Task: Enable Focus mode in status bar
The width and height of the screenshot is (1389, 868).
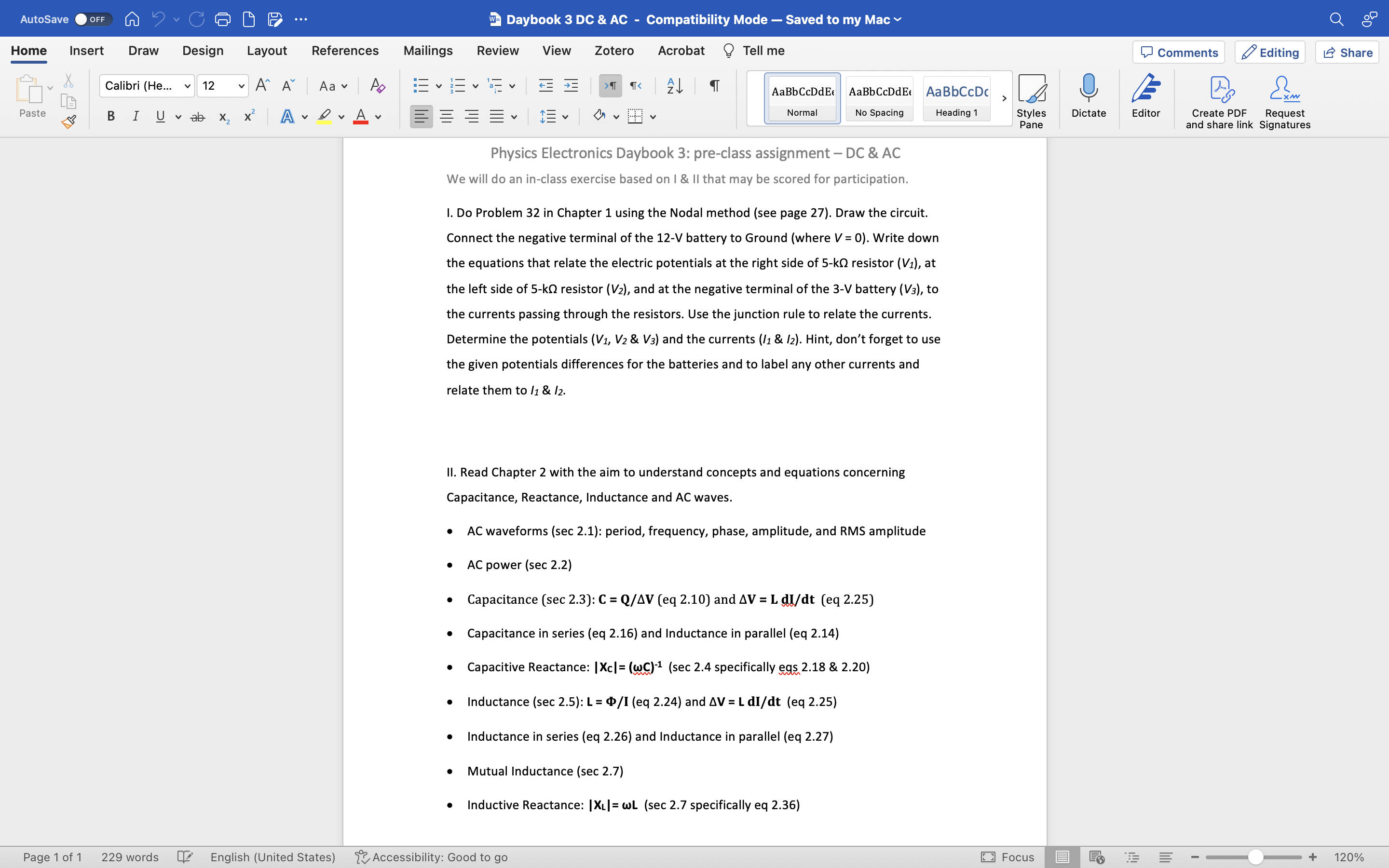Action: [1008, 857]
